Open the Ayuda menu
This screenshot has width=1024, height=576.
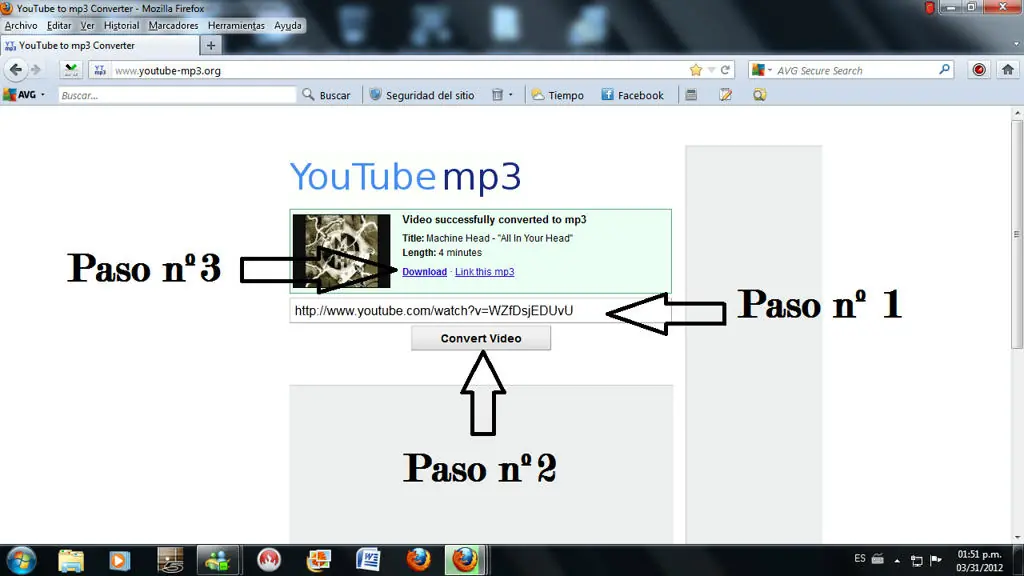tap(287, 25)
